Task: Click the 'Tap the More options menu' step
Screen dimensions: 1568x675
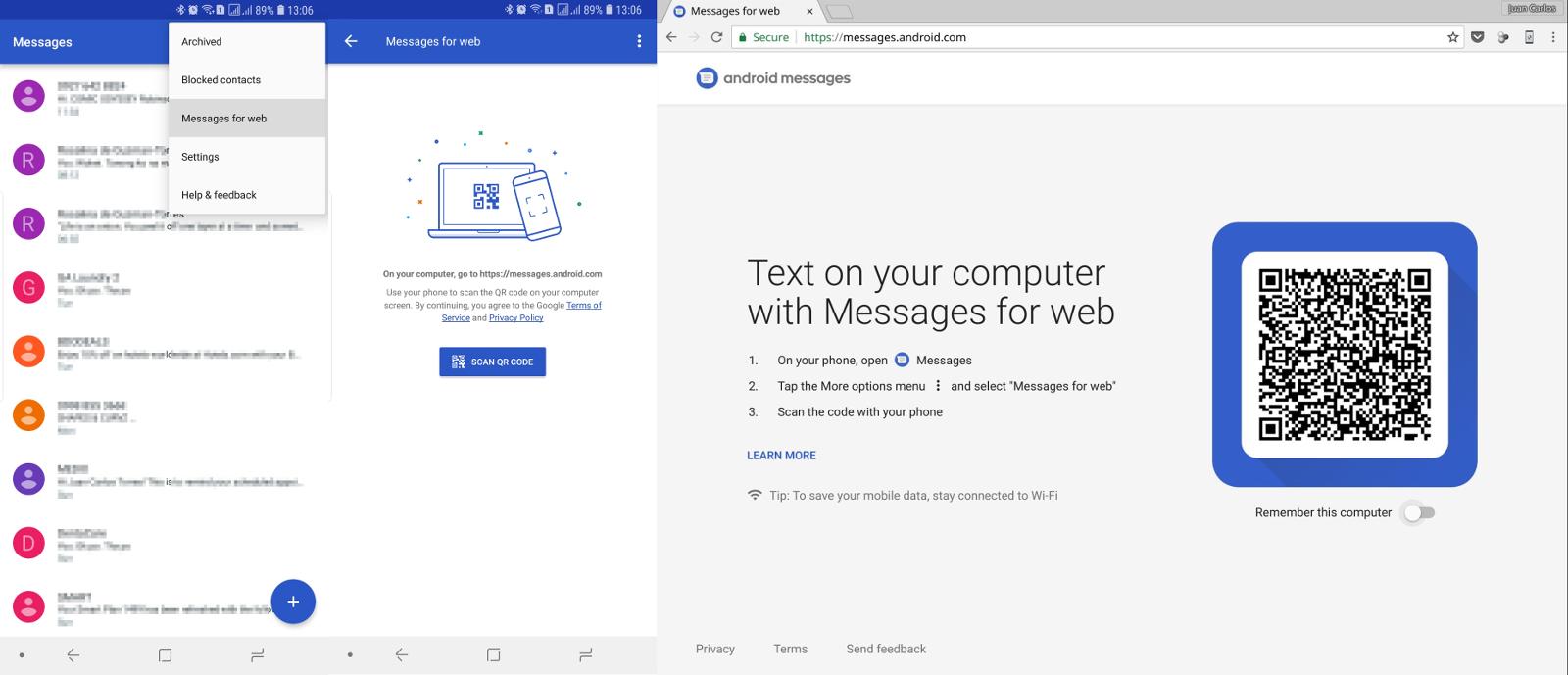Action: [947, 386]
